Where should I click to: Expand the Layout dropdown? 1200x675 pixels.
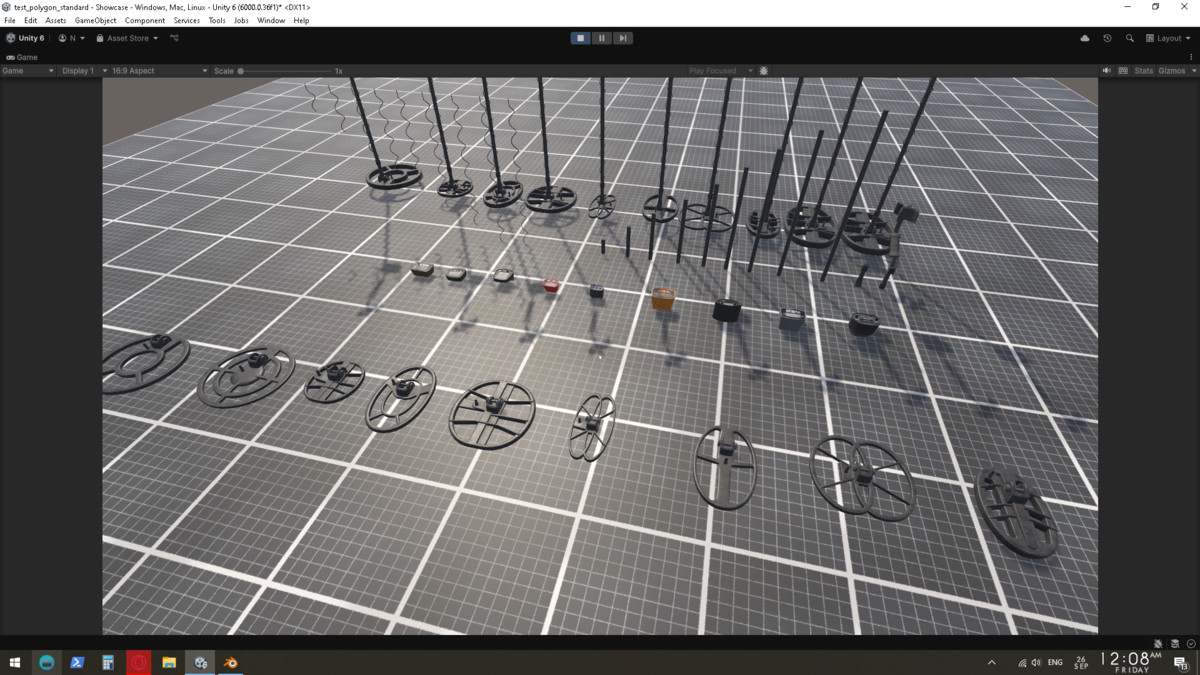(1168, 38)
